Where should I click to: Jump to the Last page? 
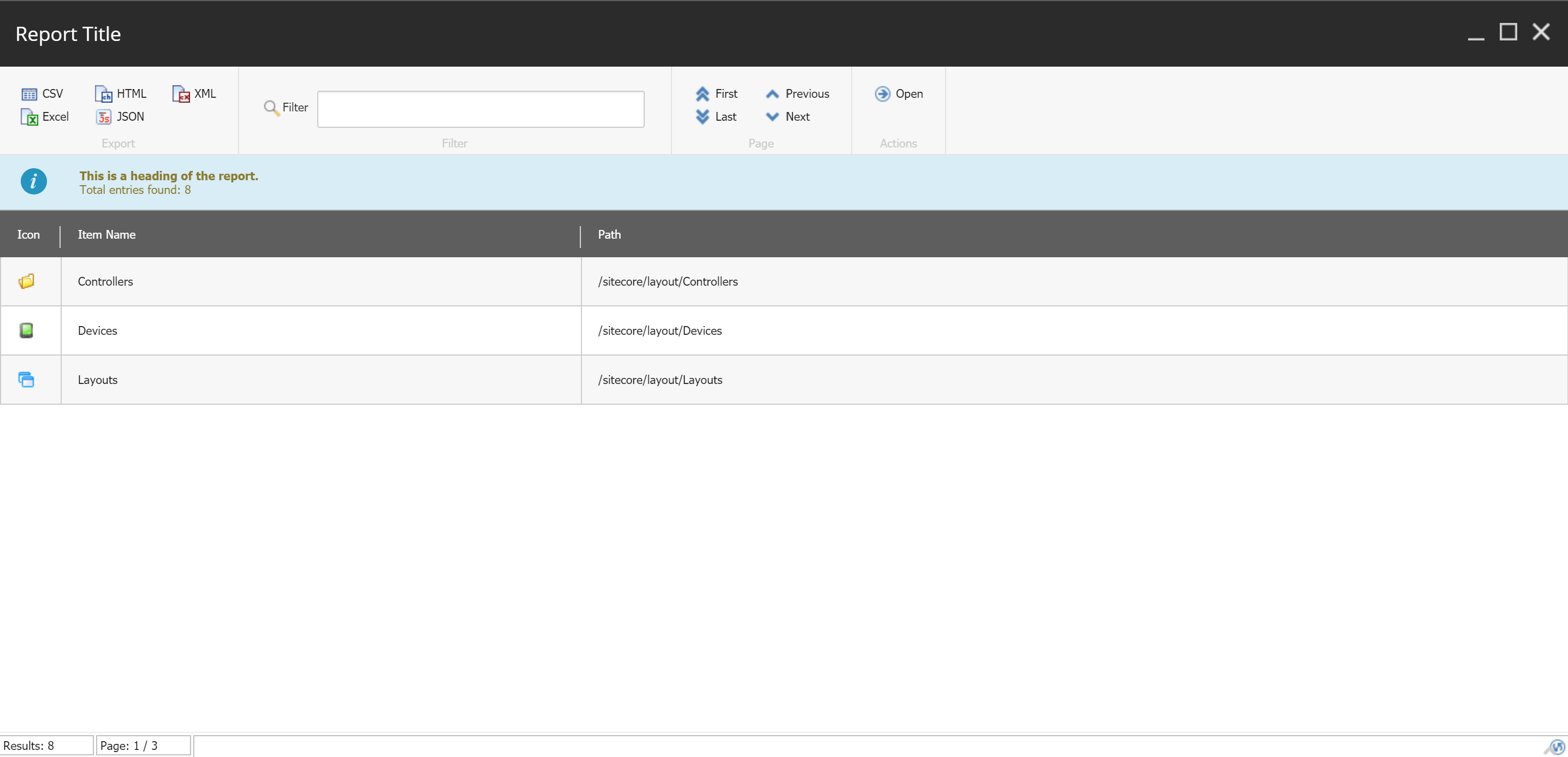click(x=716, y=117)
